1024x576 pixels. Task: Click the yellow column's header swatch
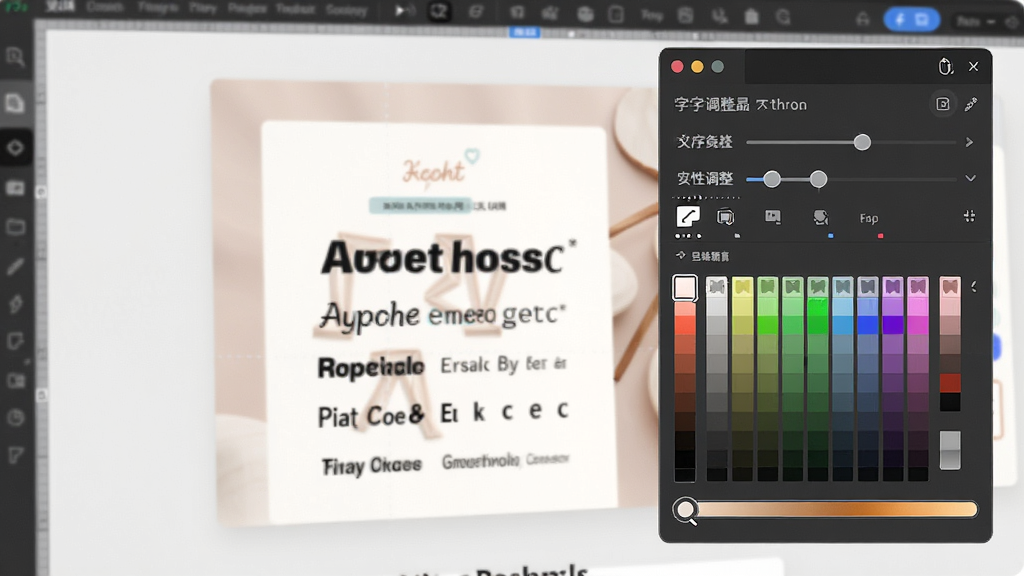point(743,286)
